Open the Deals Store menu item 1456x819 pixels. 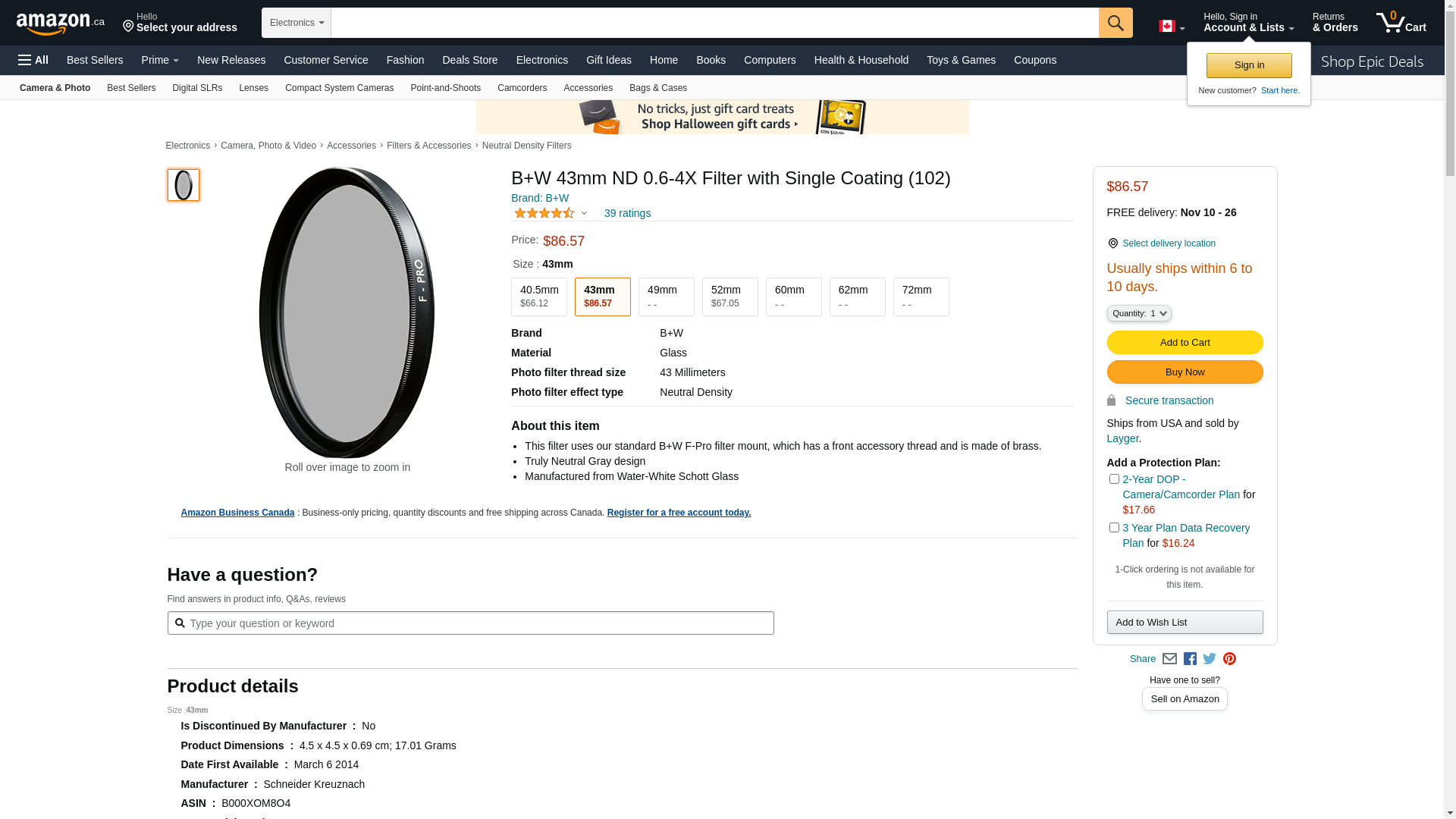pyautogui.click(x=469, y=60)
